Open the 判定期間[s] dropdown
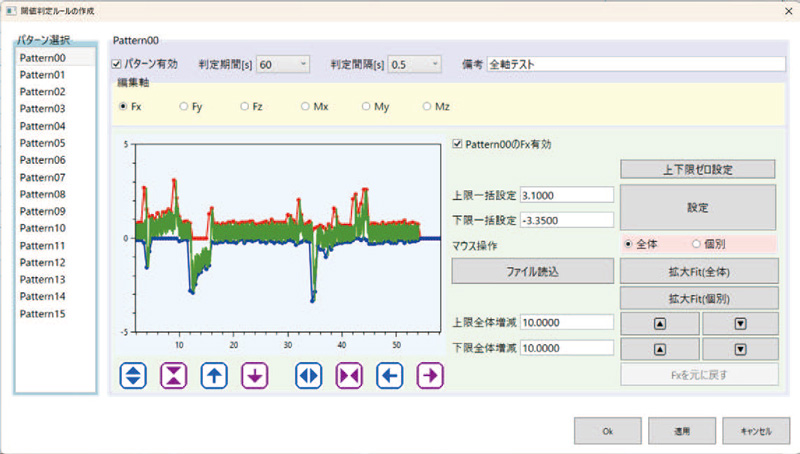This screenshot has height=454, width=800. click(284, 64)
